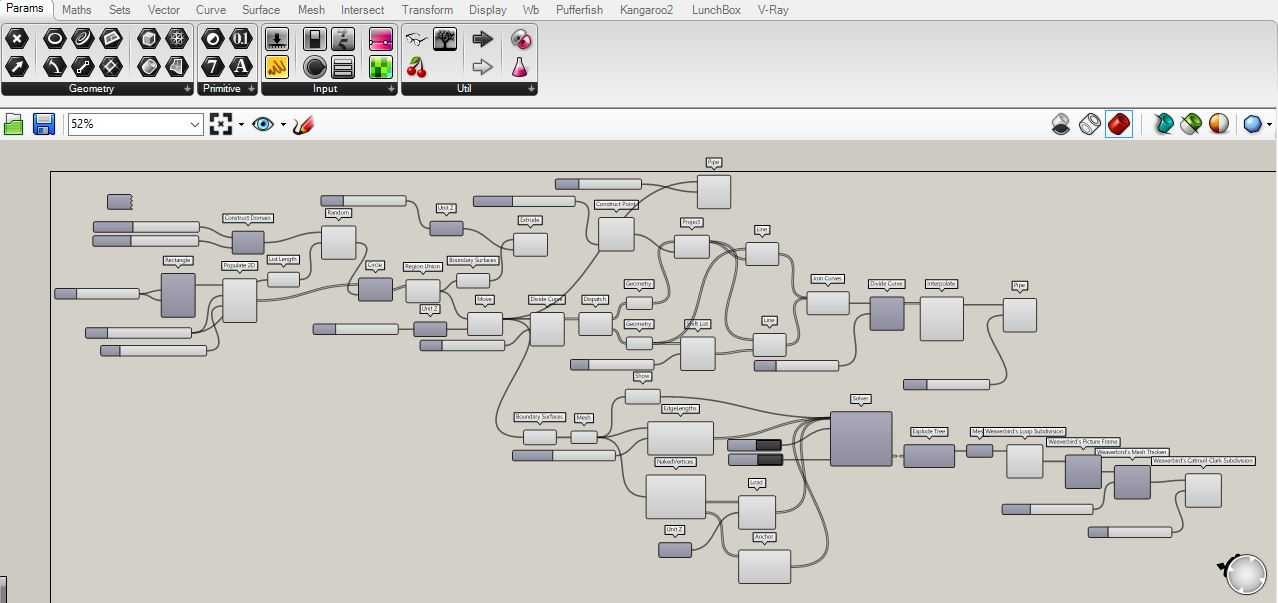Viewport: 1278px width, 603px height.
Task: Switch to the Maths tab
Action: (x=77, y=10)
